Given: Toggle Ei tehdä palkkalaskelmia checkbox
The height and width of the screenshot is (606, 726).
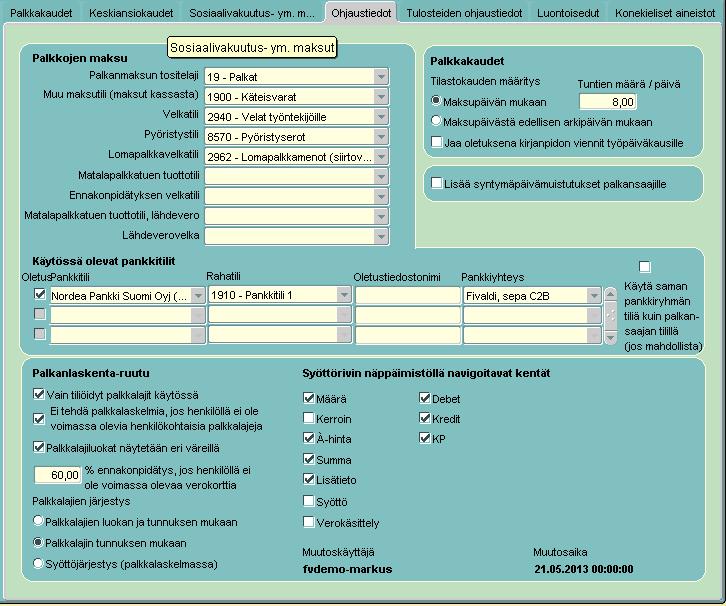Looking at the screenshot, I should [39, 419].
